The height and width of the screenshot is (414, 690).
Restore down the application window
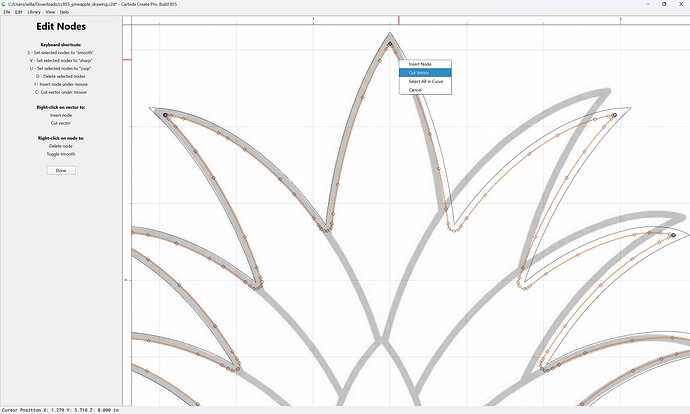(664, 4)
